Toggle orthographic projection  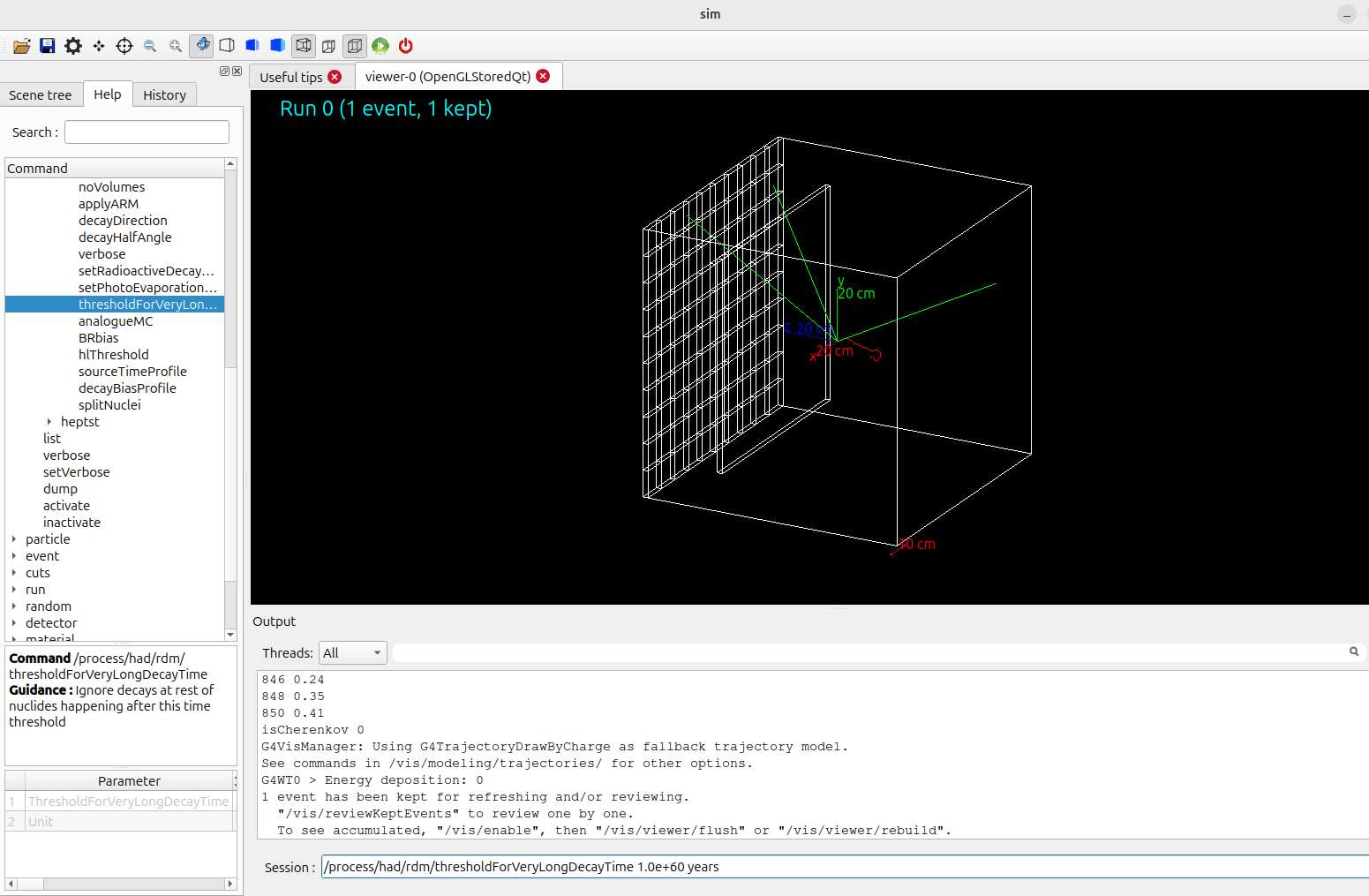355,45
